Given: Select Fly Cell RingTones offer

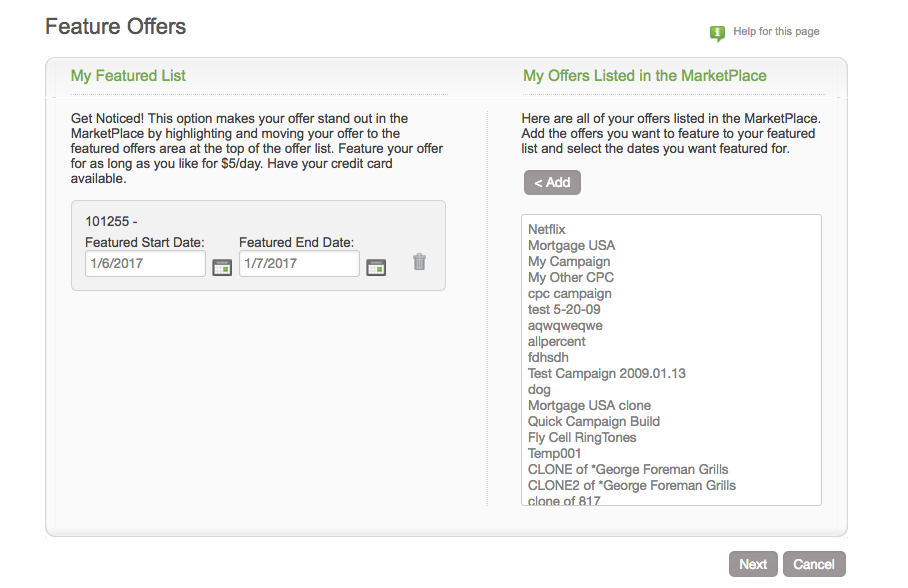Looking at the screenshot, I should [x=671, y=437].
